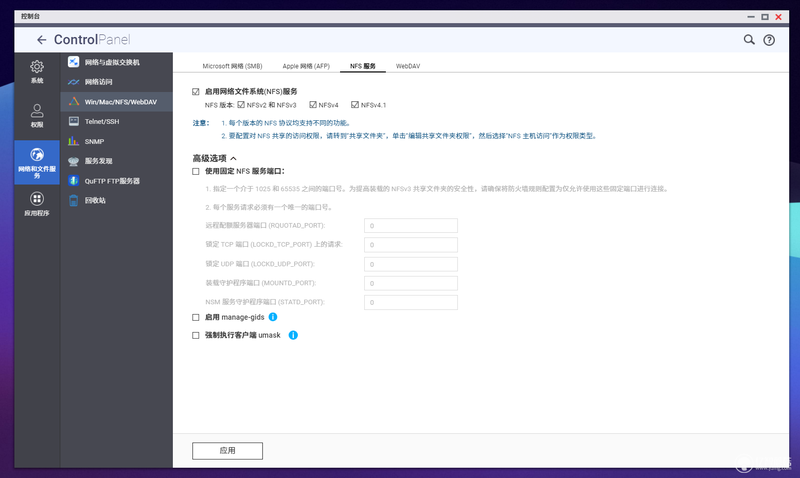The height and width of the screenshot is (478, 800).
Task: Click the MOUNTD_PORT port field
Action: click(411, 283)
